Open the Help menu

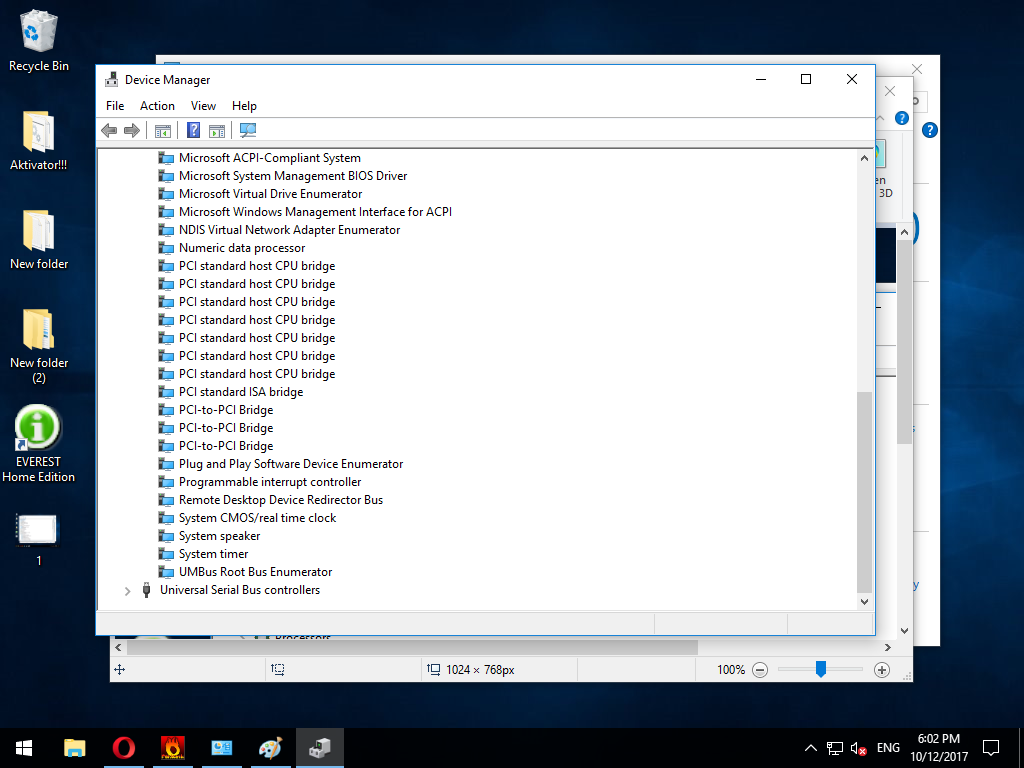pos(244,106)
